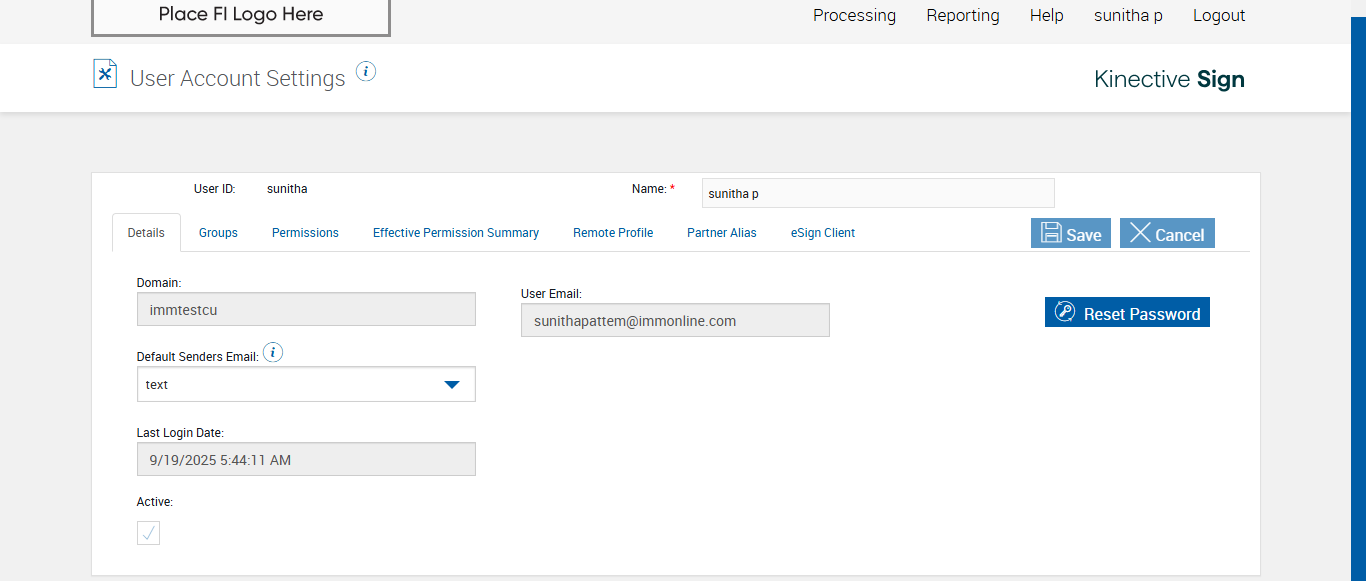
Task: Click the key icon on Reset Password
Action: pos(1065,313)
